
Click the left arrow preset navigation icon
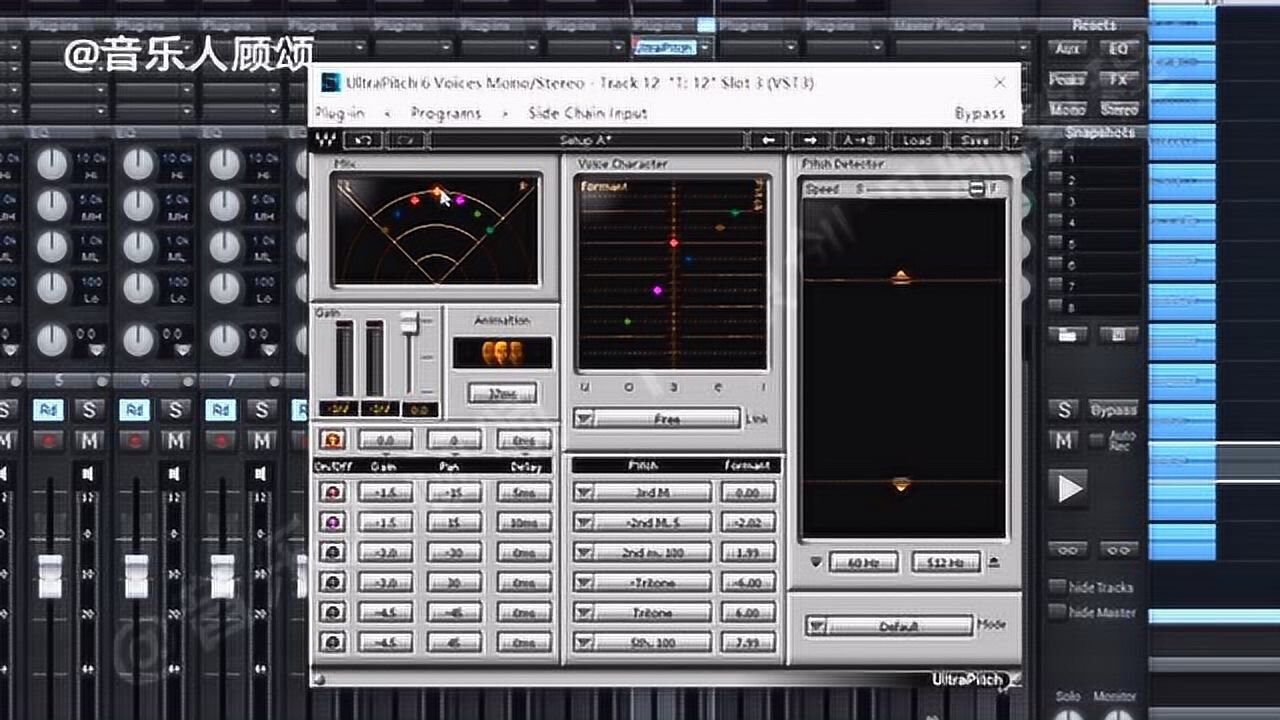point(768,140)
